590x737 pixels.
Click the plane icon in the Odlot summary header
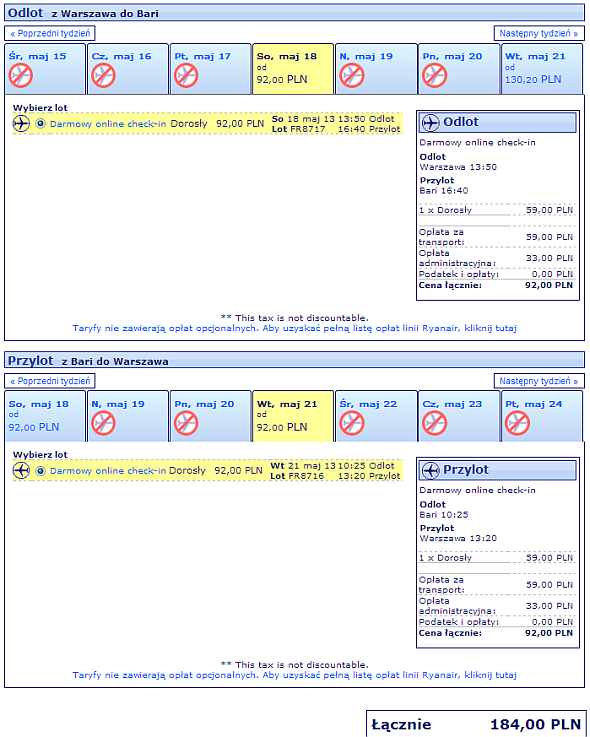pyautogui.click(x=431, y=123)
